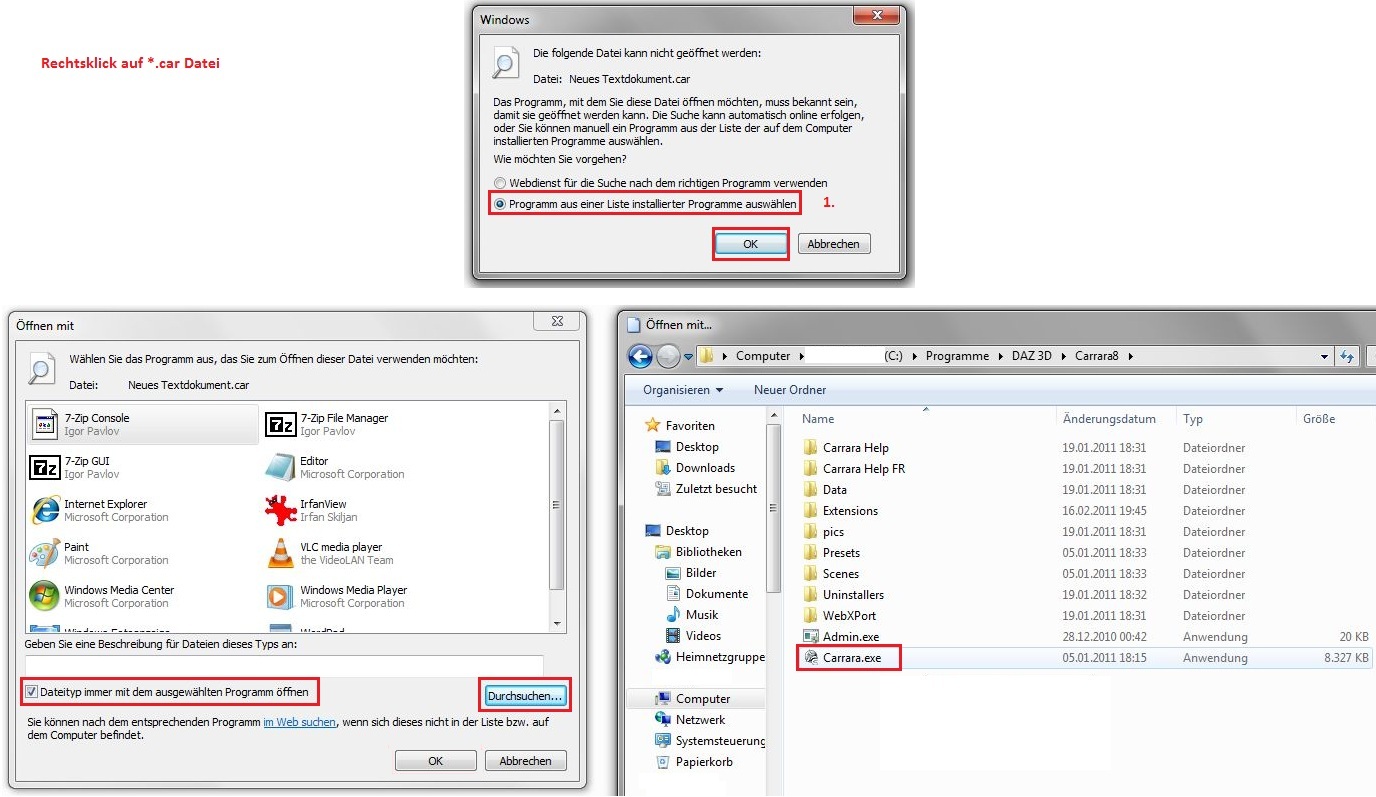
Task: Toggle 'Dateityp immer mit dem ausgewählten Programm öffnen'
Action: 31,691
